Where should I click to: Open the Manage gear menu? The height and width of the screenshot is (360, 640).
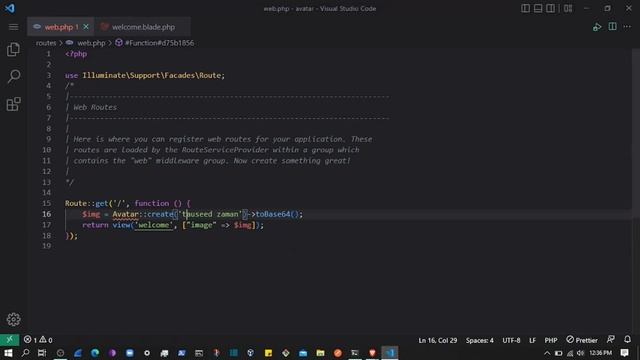pos(13,319)
